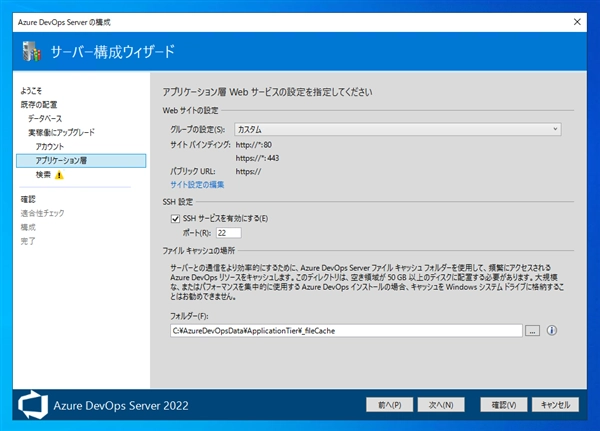Screen dimensions: 600x431
Task: Click the 構成 step label
Action: [x=28, y=227]
